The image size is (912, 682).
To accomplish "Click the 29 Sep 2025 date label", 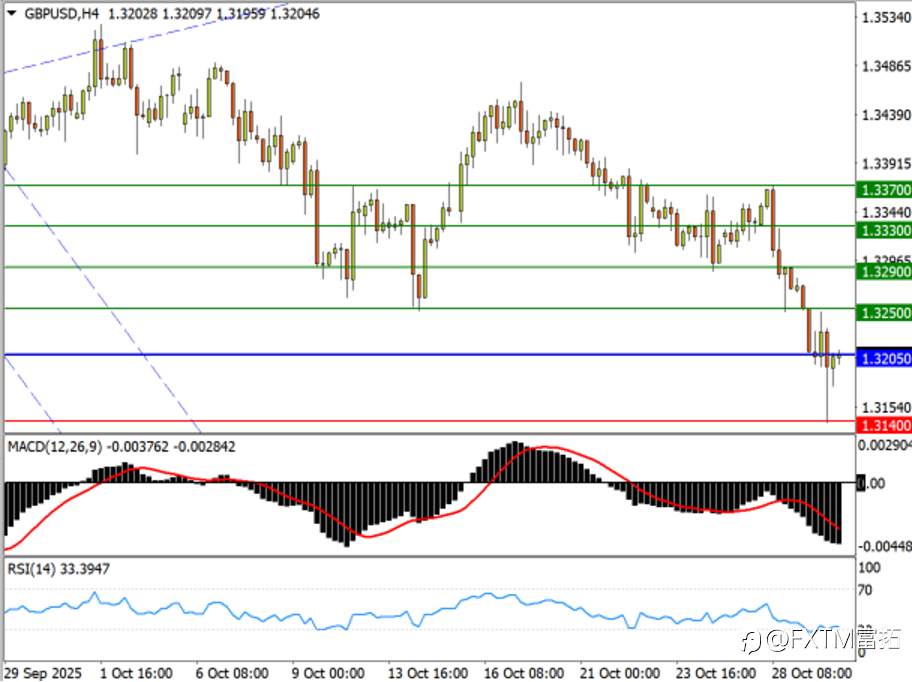I will coord(44,673).
